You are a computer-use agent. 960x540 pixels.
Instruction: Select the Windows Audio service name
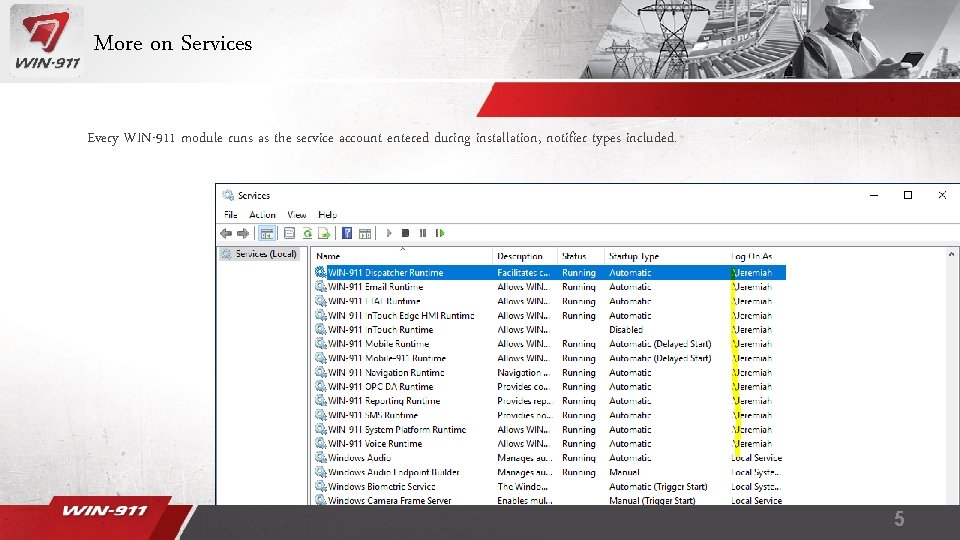click(359, 457)
